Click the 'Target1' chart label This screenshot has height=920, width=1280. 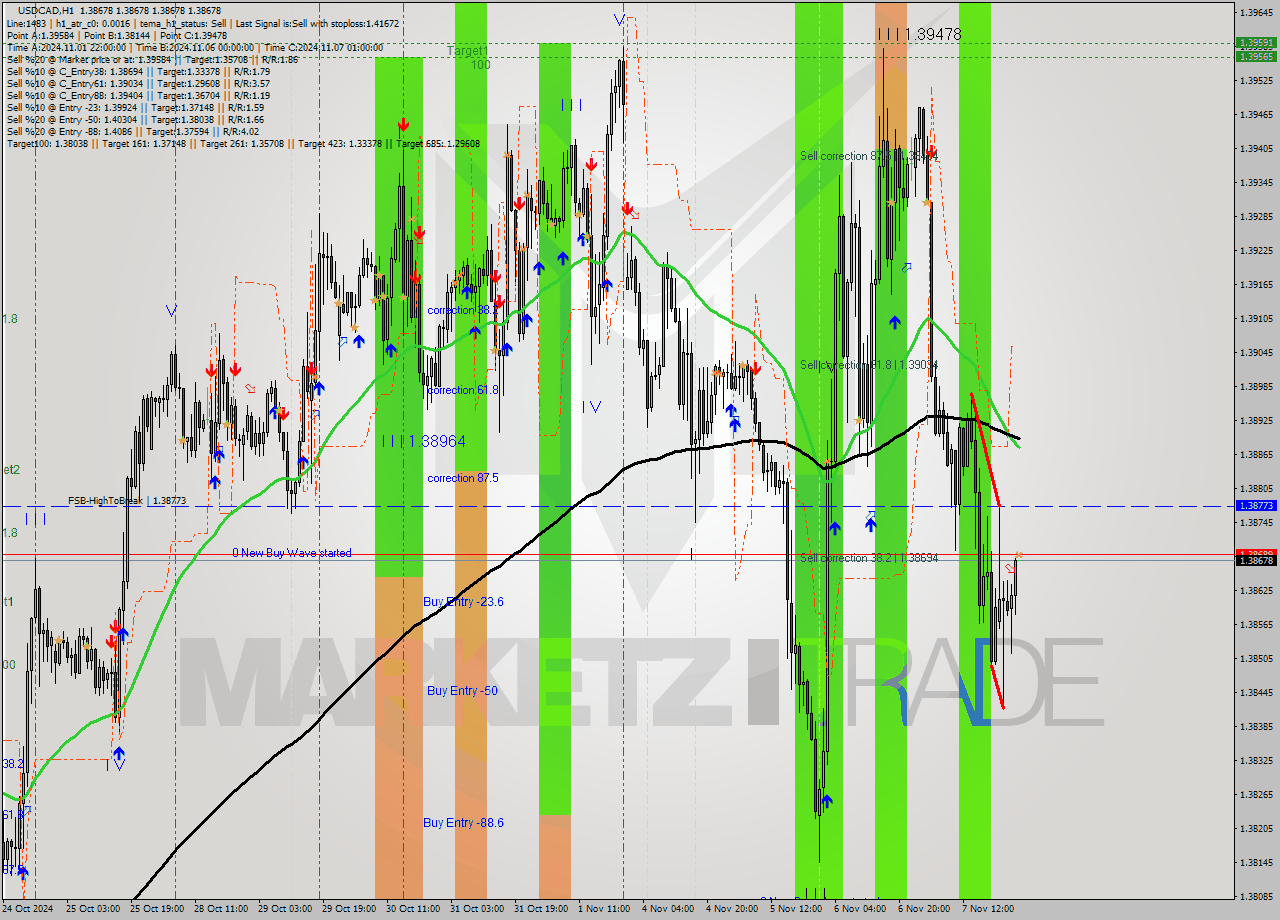pos(467,50)
